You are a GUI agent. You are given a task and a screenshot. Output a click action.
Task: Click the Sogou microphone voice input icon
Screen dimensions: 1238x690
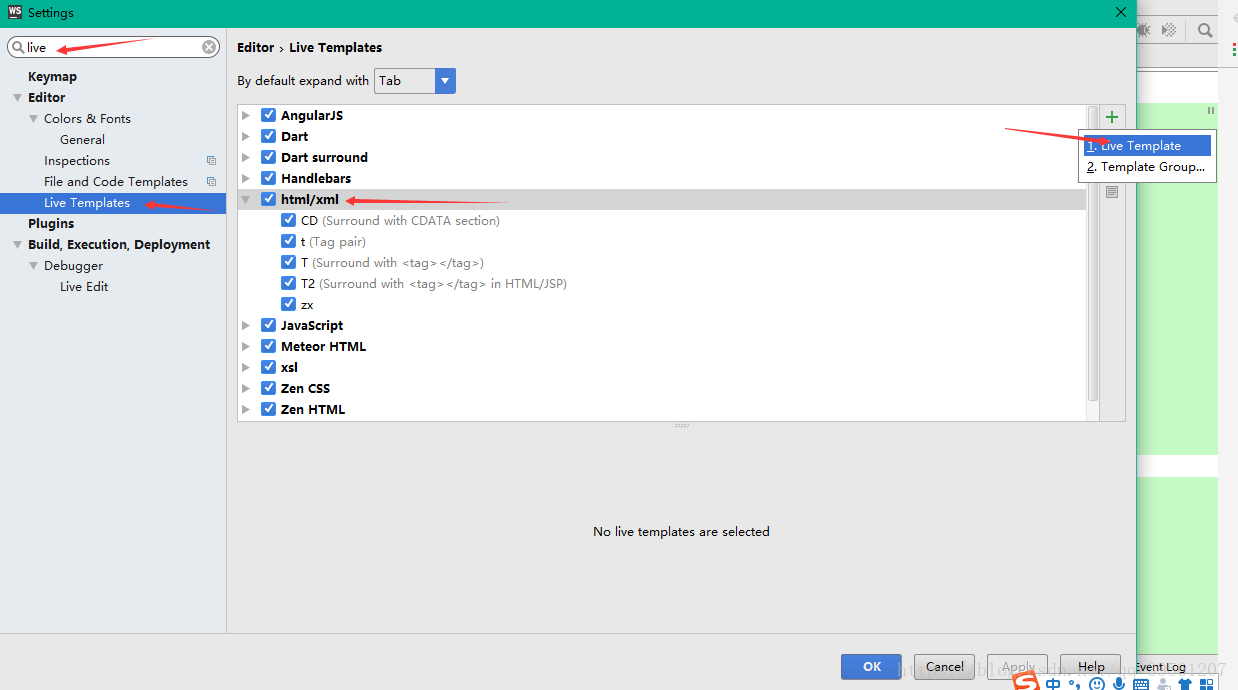pyautogui.click(x=1119, y=684)
